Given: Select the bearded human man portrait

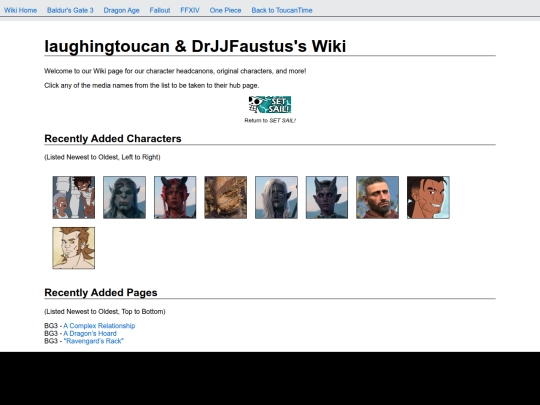Looking at the screenshot, I should coord(377,197).
